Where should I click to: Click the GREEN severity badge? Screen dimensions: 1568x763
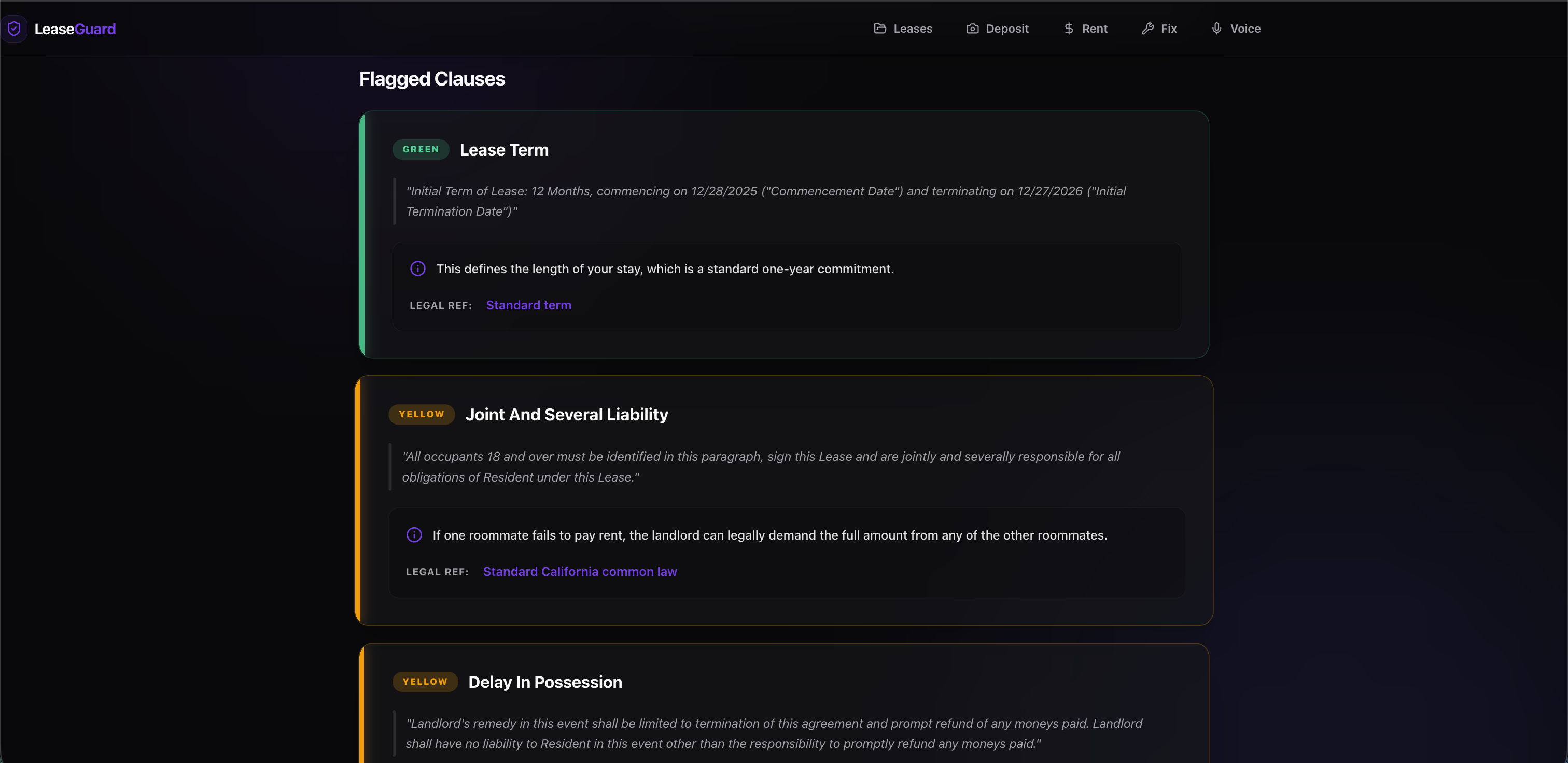point(421,150)
